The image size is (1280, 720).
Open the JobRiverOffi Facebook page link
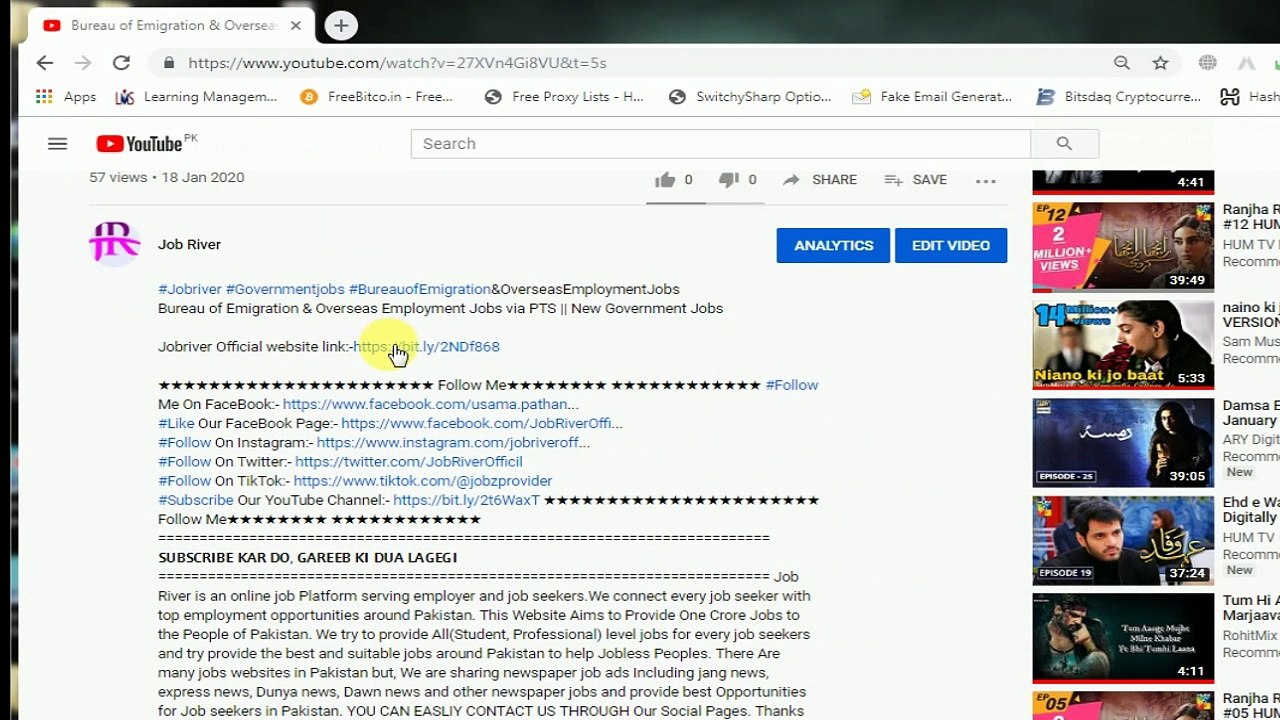(482, 423)
